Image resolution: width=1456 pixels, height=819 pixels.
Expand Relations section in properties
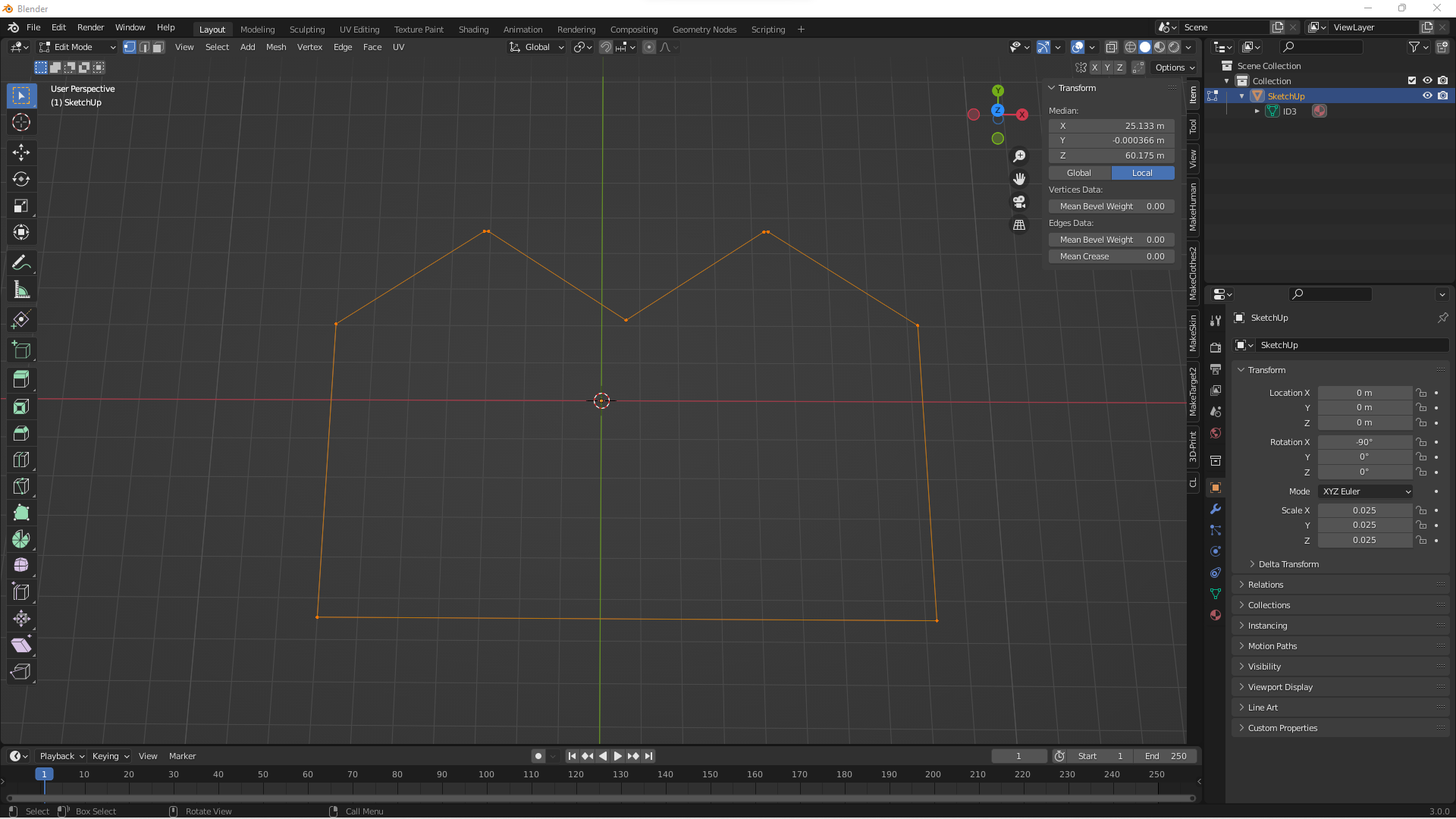tap(1264, 584)
